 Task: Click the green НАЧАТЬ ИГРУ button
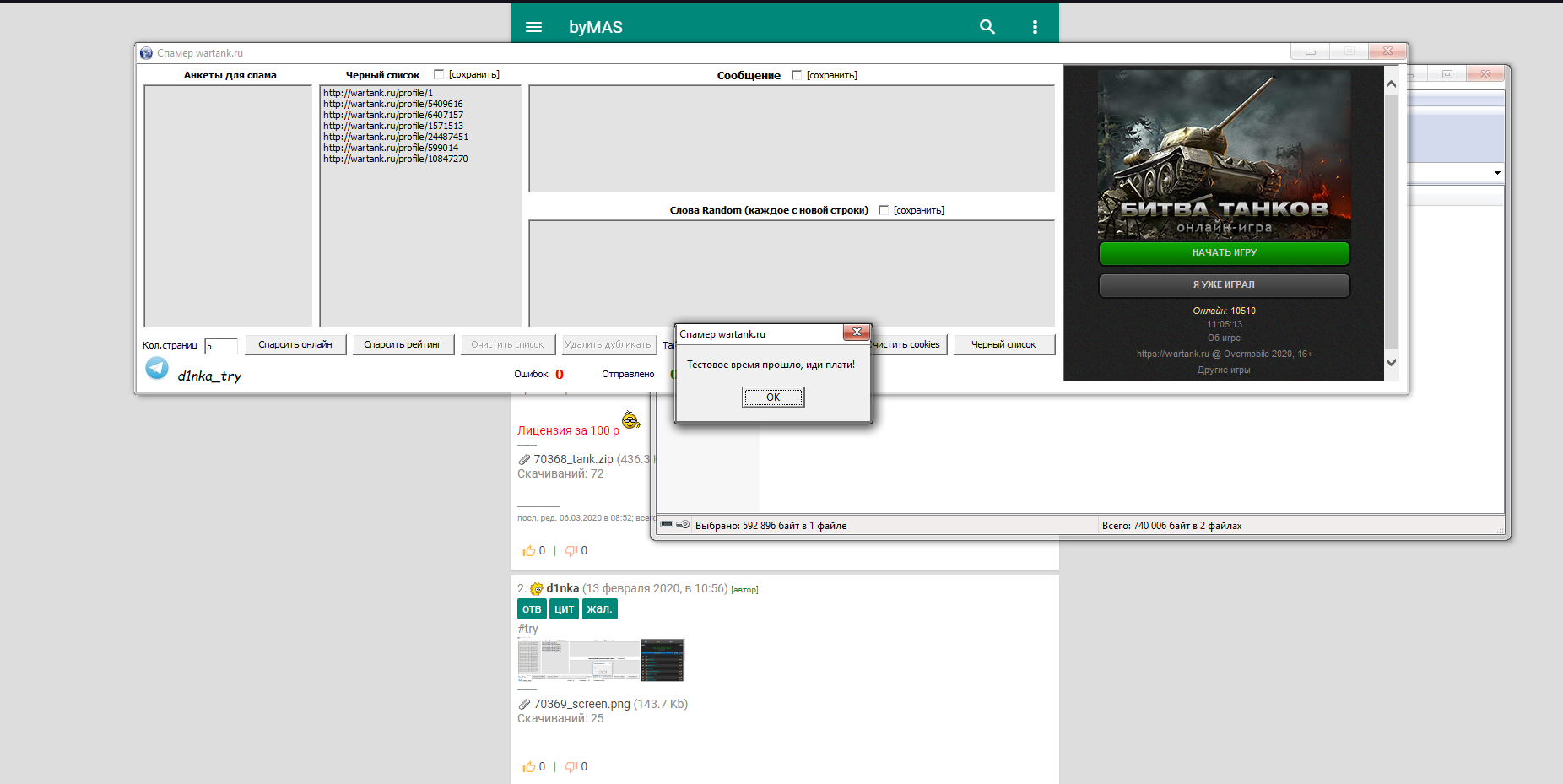pyautogui.click(x=1224, y=253)
